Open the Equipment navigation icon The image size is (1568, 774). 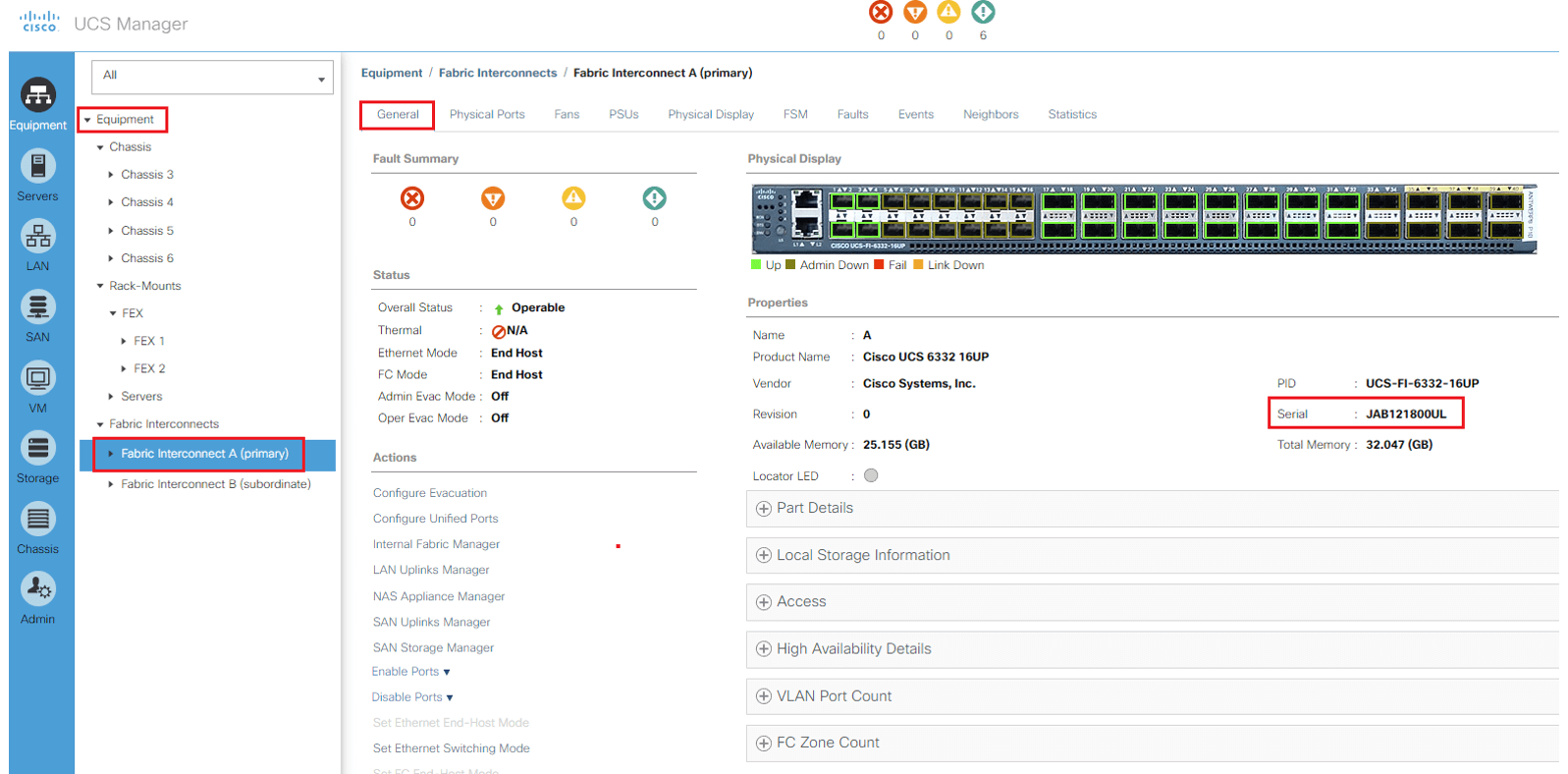pyautogui.click(x=38, y=95)
